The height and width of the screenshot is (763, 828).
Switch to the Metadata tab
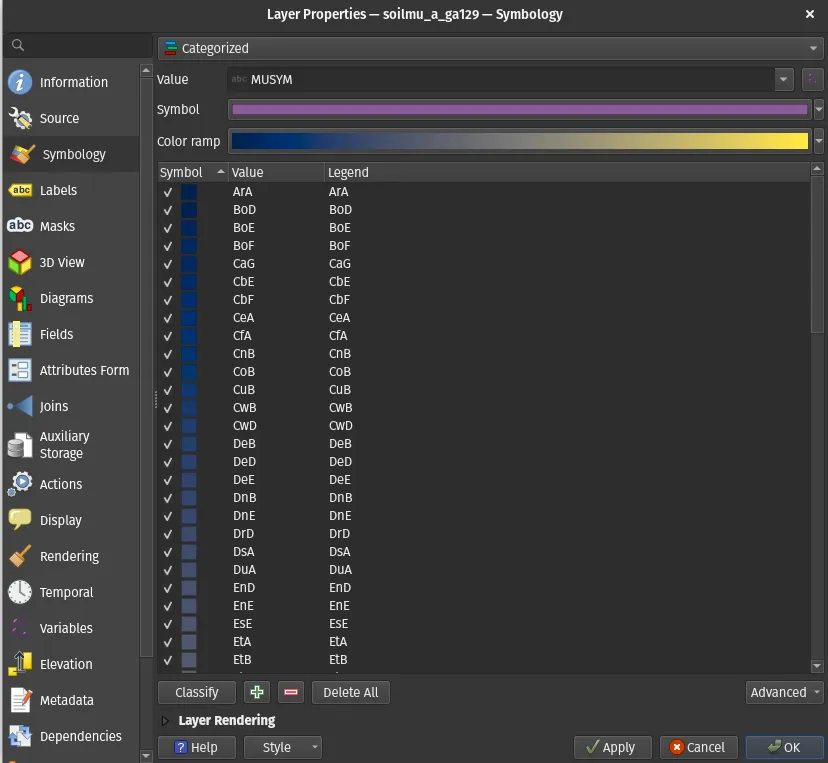point(66,700)
